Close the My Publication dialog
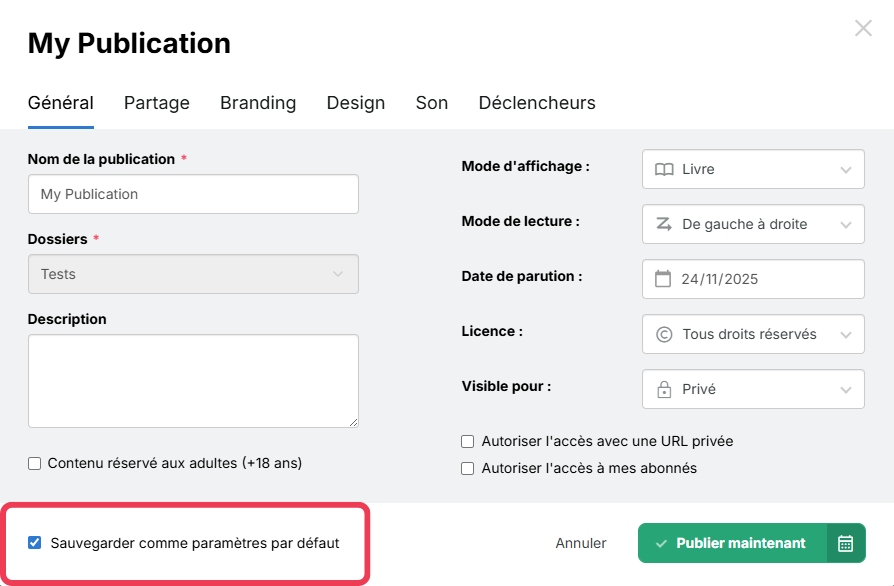 [x=863, y=28]
